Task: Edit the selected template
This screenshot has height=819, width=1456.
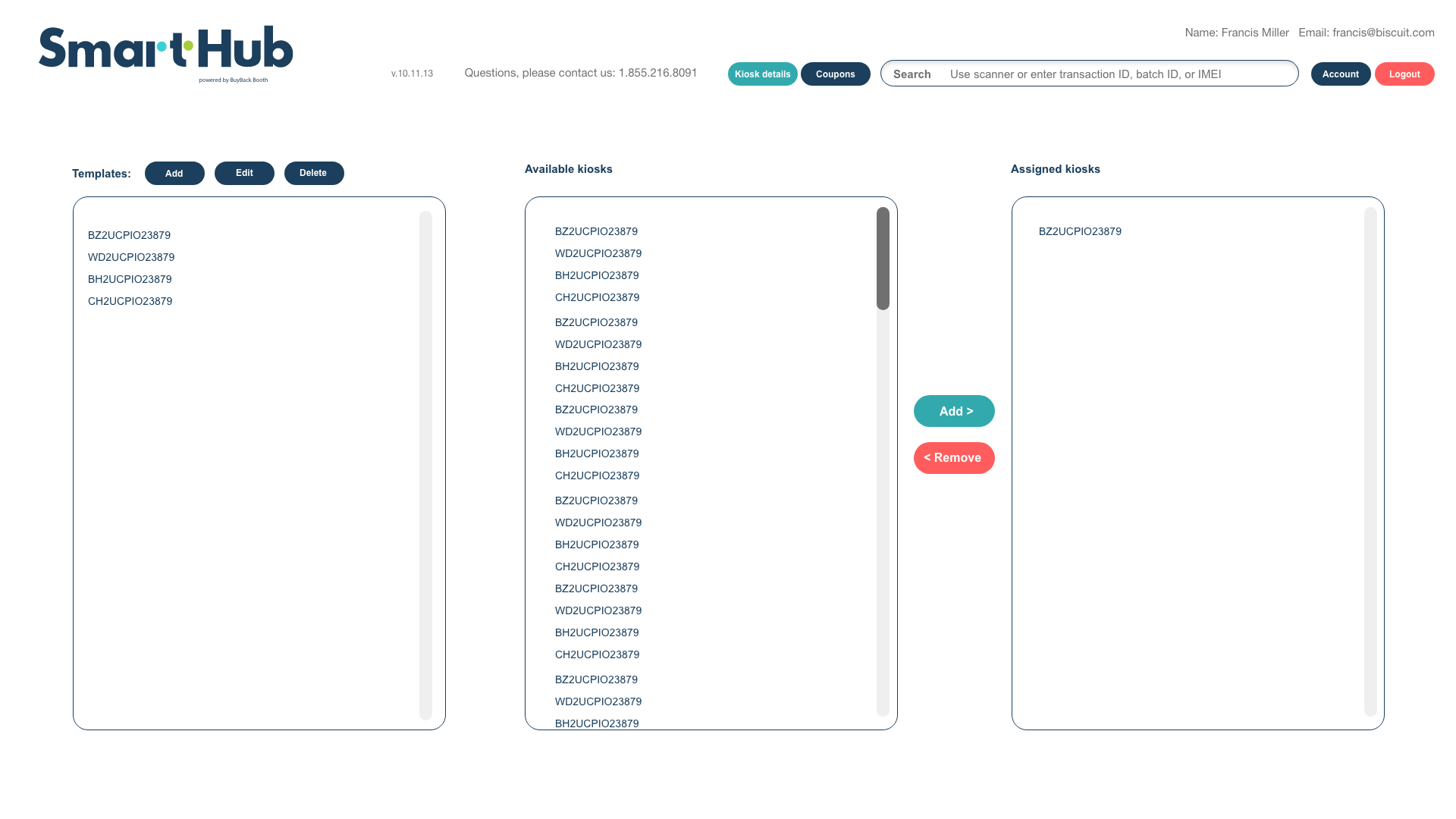Action: click(x=244, y=174)
